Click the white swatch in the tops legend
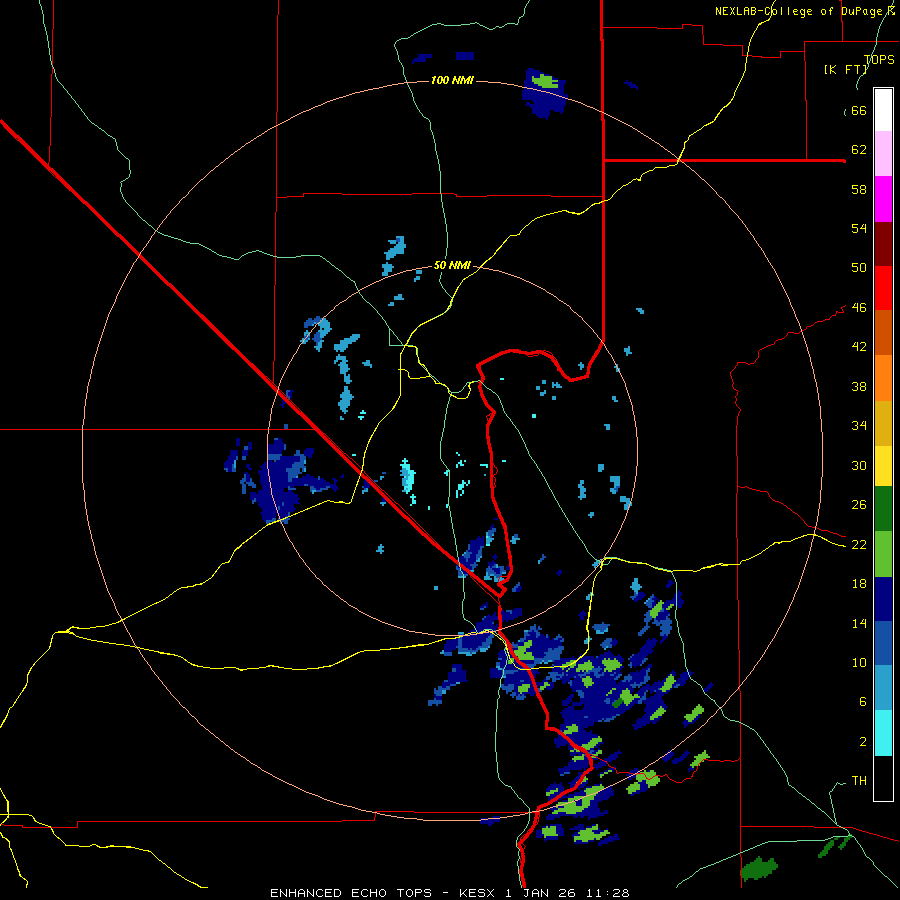This screenshot has width=900, height=900. [x=883, y=110]
